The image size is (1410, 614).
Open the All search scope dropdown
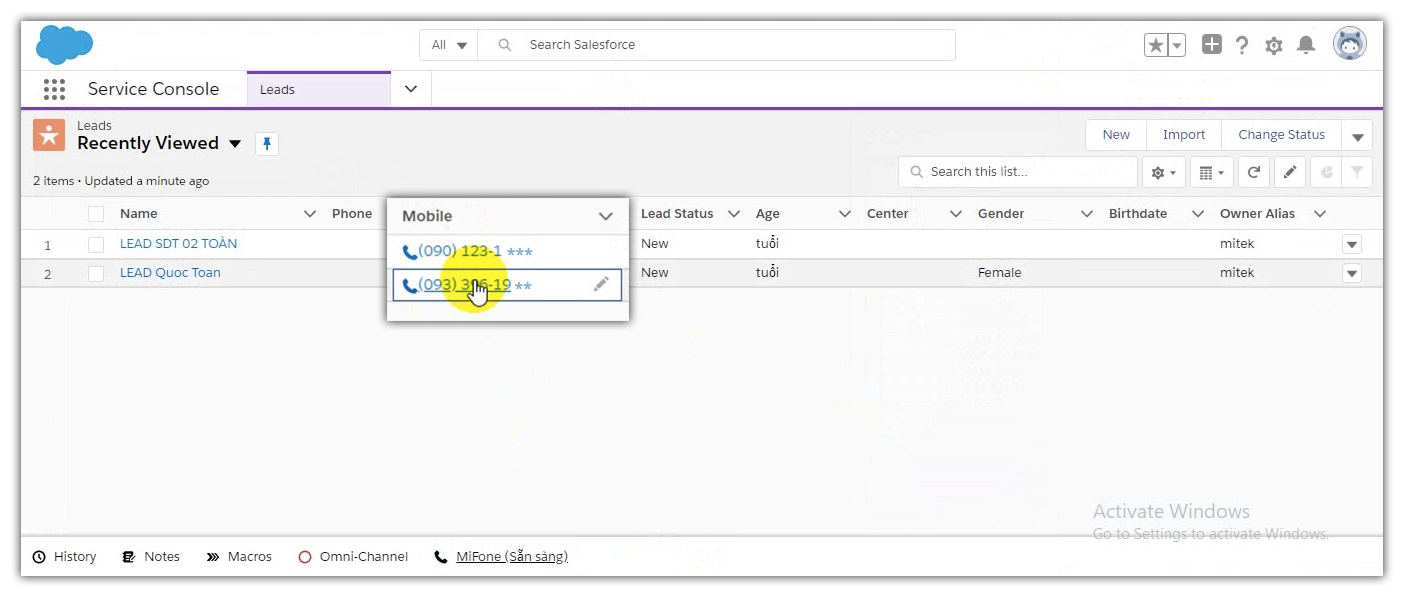(x=449, y=45)
